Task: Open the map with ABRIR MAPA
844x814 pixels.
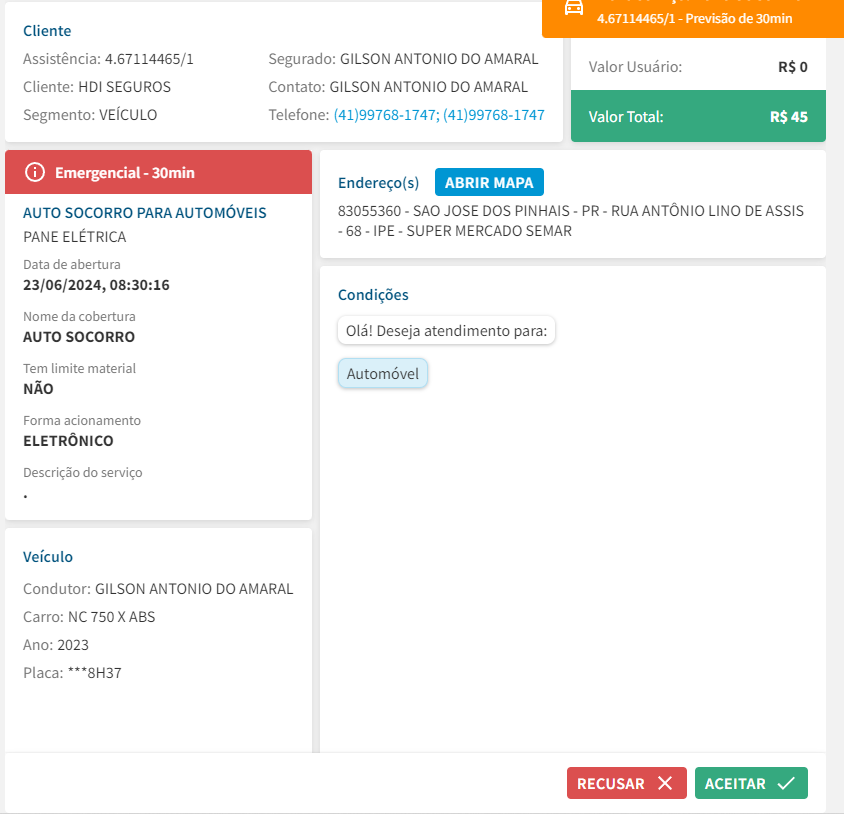Action: [x=489, y=183]
